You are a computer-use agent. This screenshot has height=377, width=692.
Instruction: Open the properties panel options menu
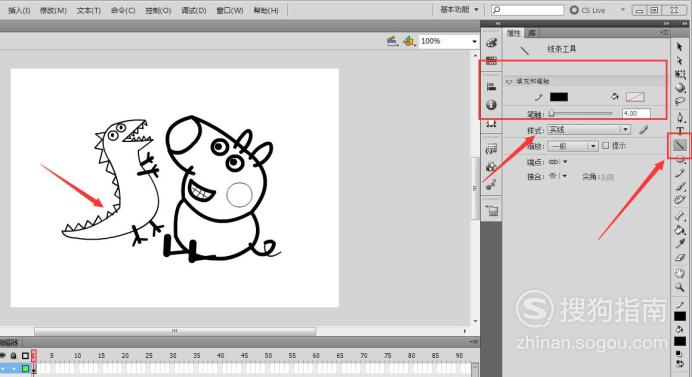point(664,33)
